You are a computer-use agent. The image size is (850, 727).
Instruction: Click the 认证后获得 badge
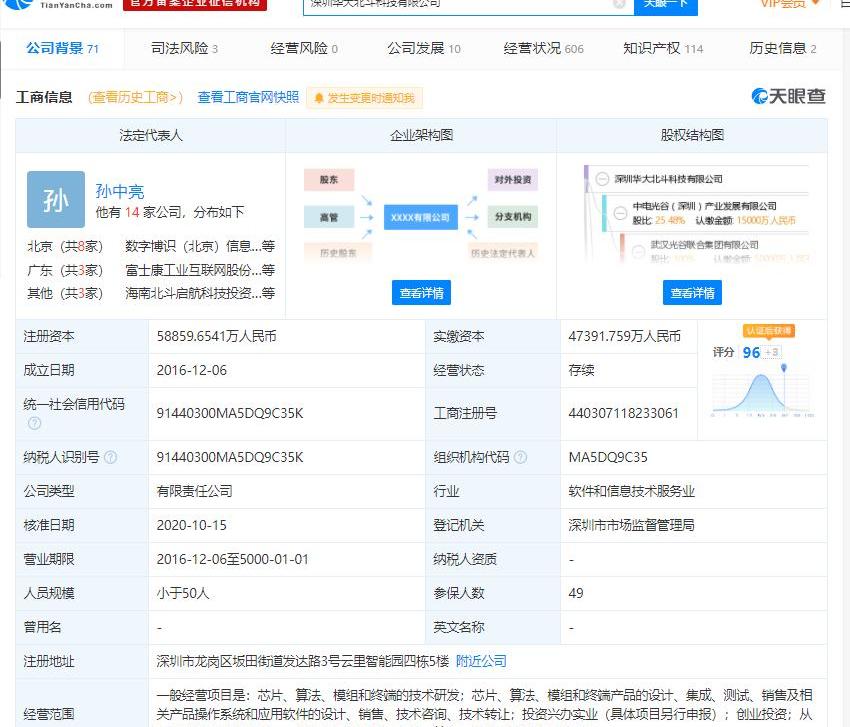click(769, 331)
